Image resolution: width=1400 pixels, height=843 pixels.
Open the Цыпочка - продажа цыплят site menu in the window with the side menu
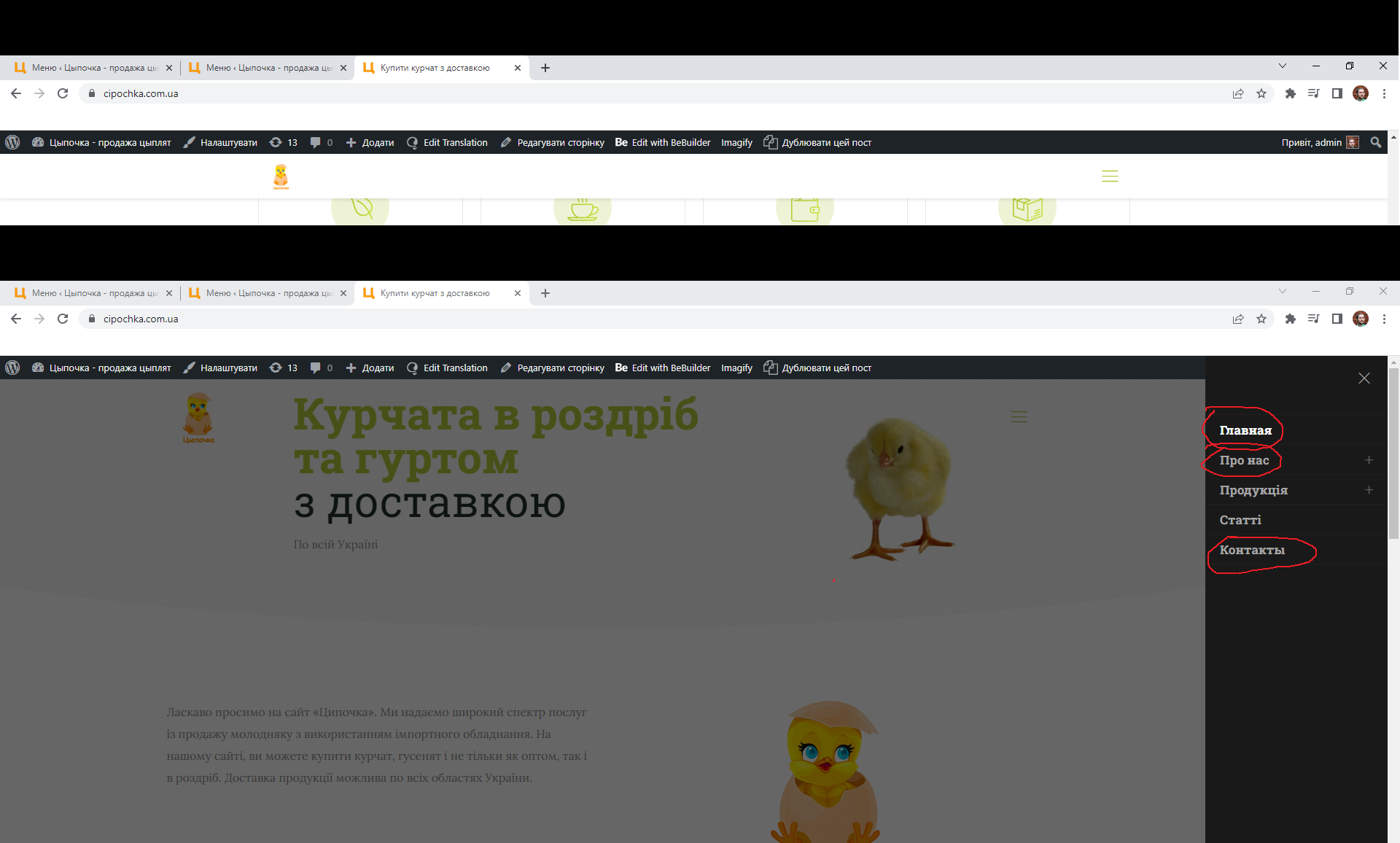pyautogui.click(x=101, y=368)
